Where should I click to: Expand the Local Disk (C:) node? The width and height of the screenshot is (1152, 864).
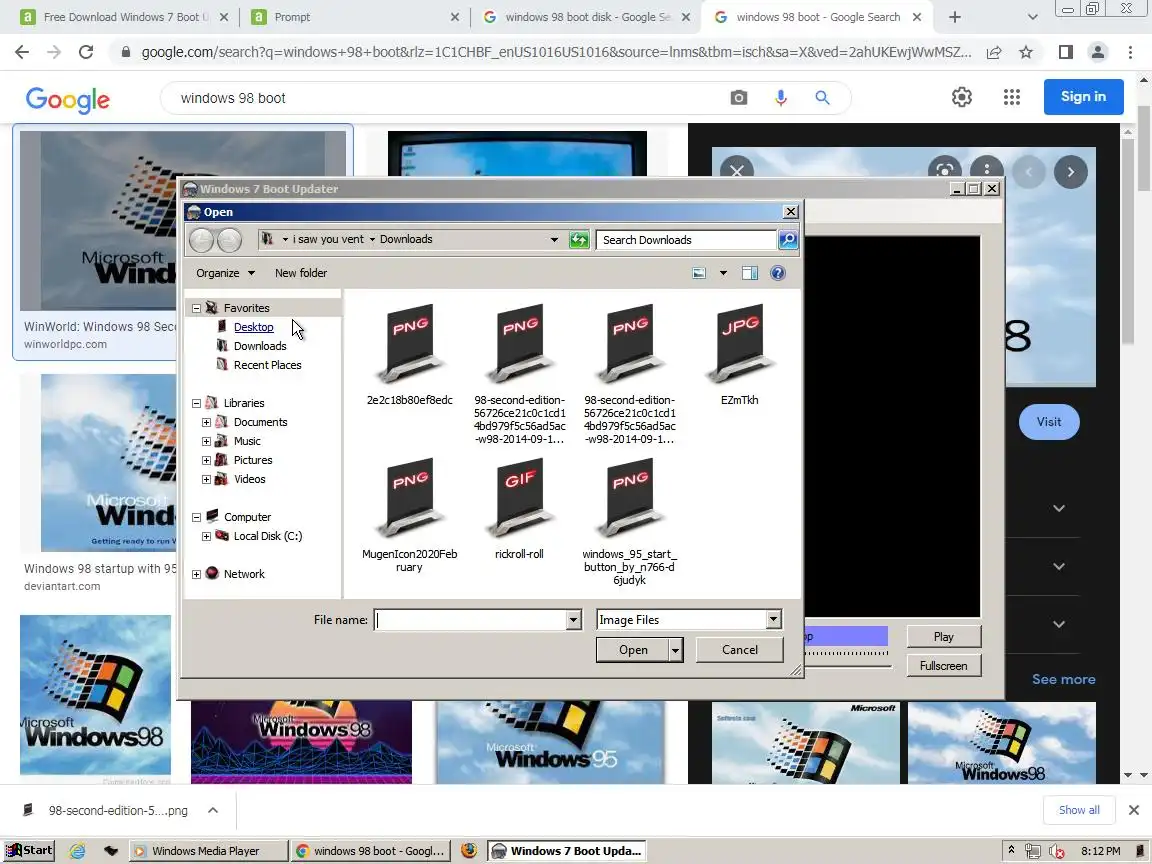(206, 536)
